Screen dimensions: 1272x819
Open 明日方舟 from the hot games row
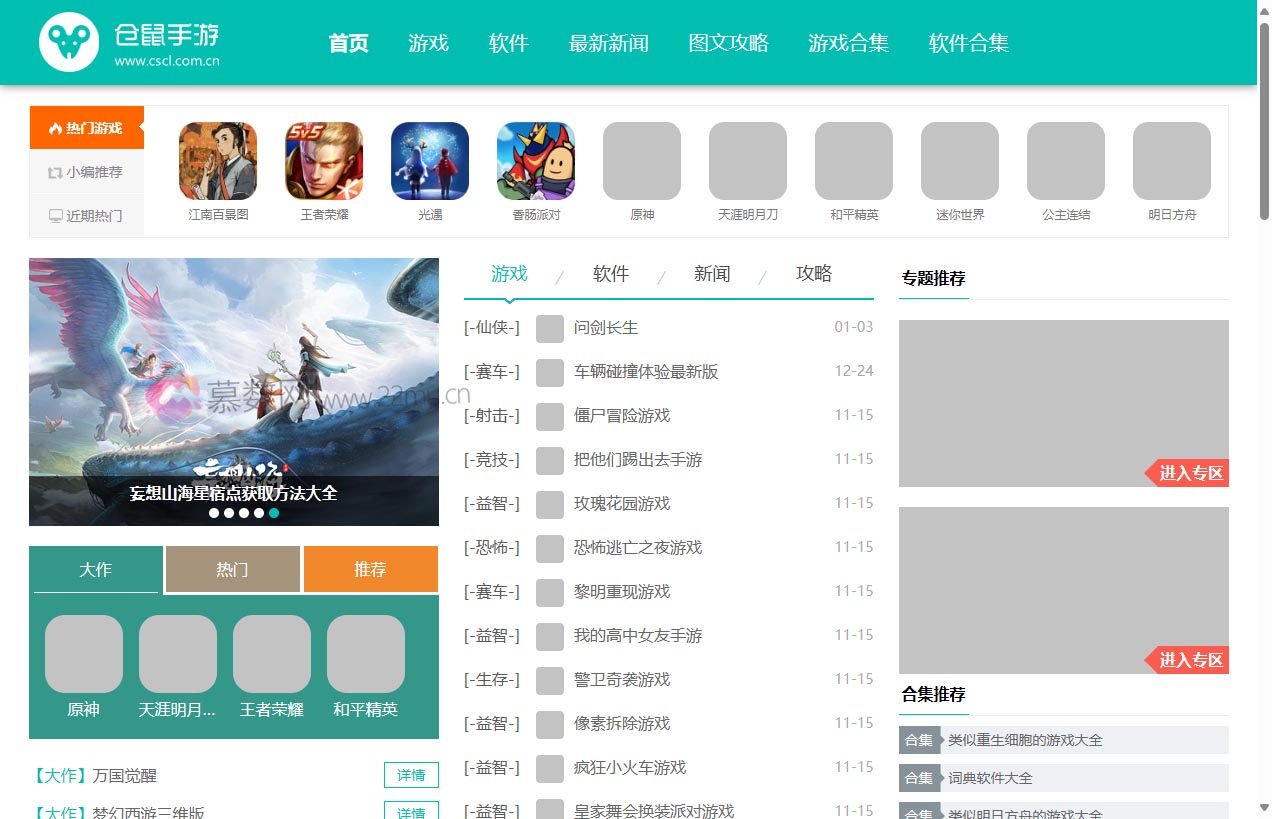pos(1171,160)
